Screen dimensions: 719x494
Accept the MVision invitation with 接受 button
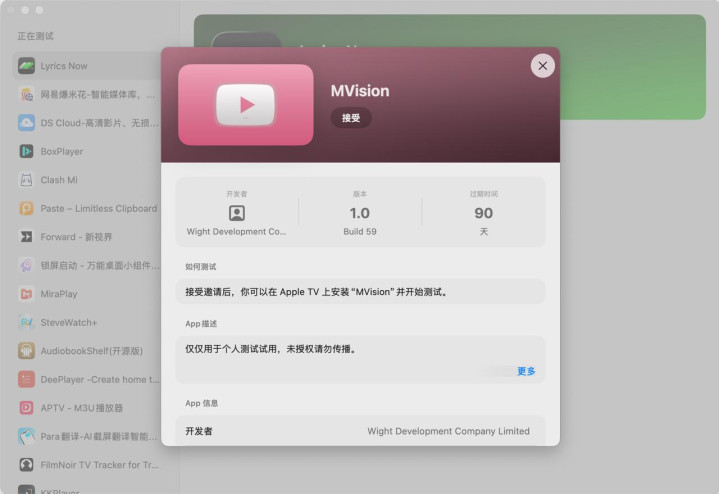[x=351, y=118]
